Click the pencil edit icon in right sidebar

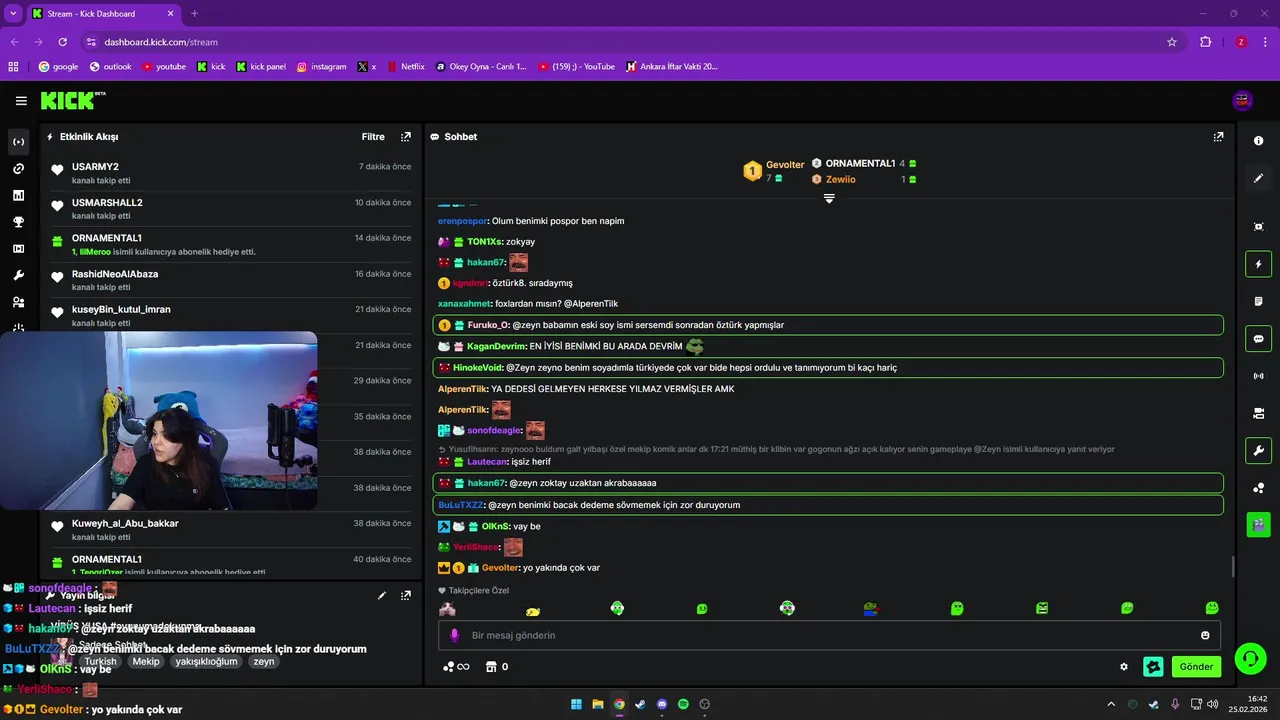coord(1258,178)
